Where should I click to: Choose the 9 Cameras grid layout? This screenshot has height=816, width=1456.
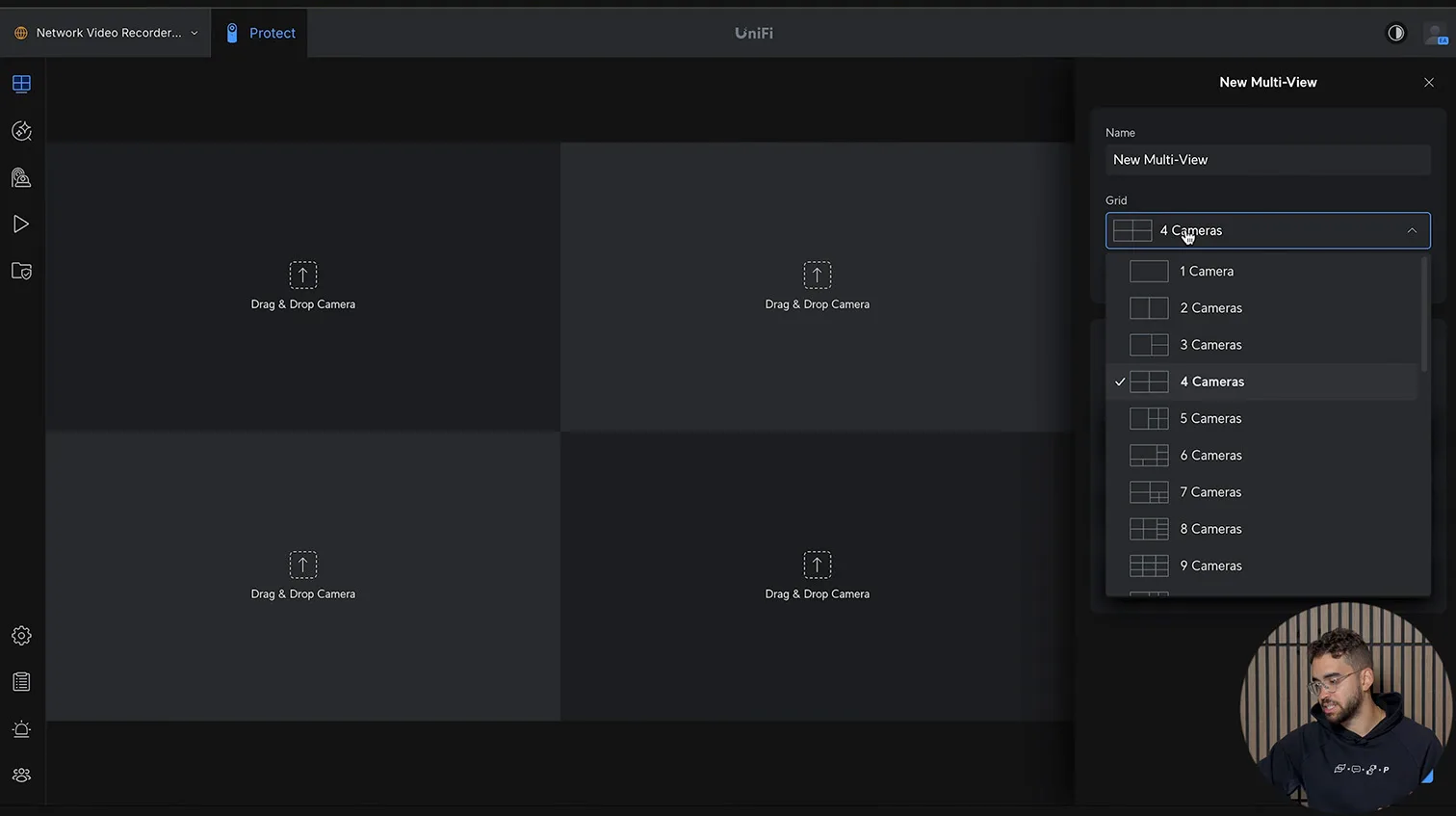[1210, 566]
